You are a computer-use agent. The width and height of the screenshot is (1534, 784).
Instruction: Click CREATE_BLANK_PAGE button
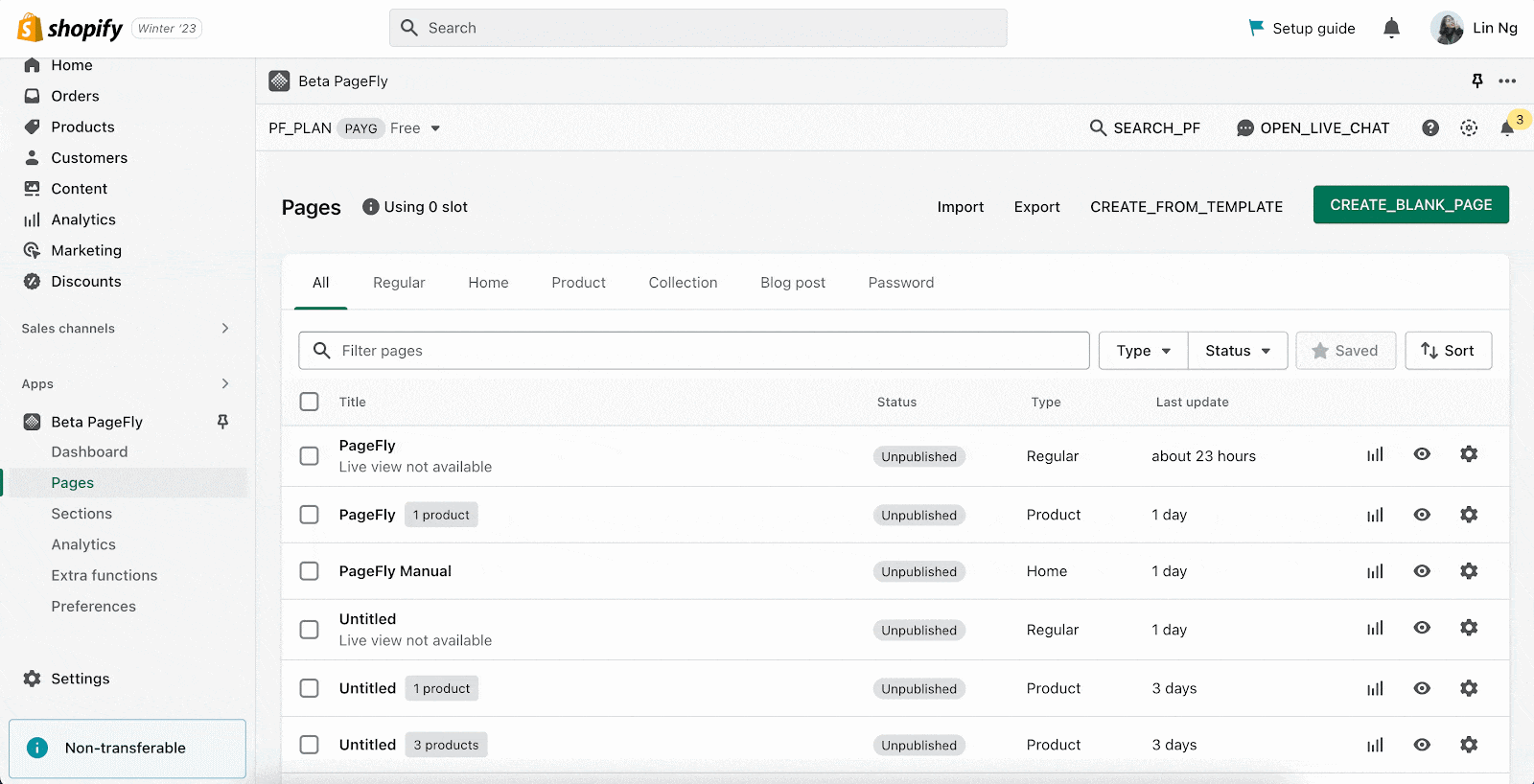[x=1410, y=204]
